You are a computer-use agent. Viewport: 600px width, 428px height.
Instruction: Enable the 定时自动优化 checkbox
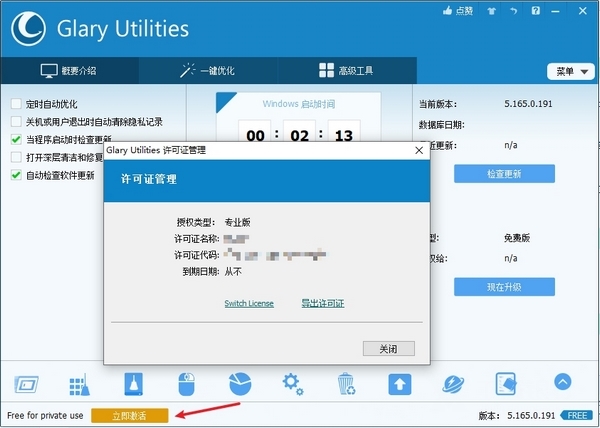(x=16, y=104)
